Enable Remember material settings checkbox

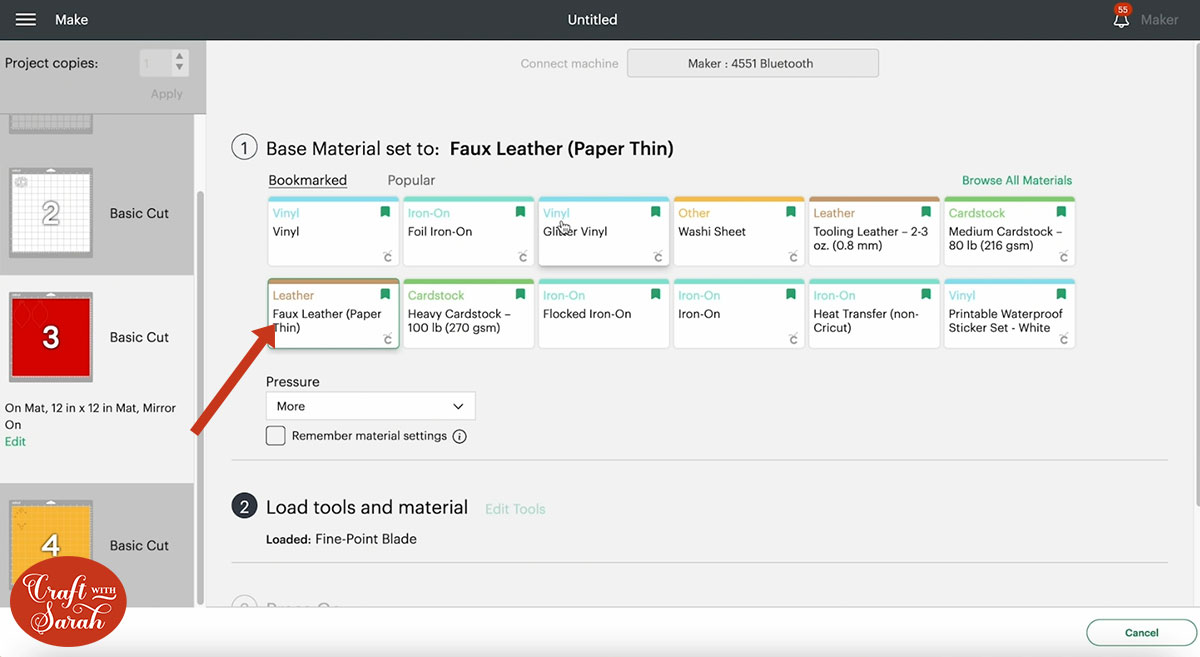click(x=276, y=436)
